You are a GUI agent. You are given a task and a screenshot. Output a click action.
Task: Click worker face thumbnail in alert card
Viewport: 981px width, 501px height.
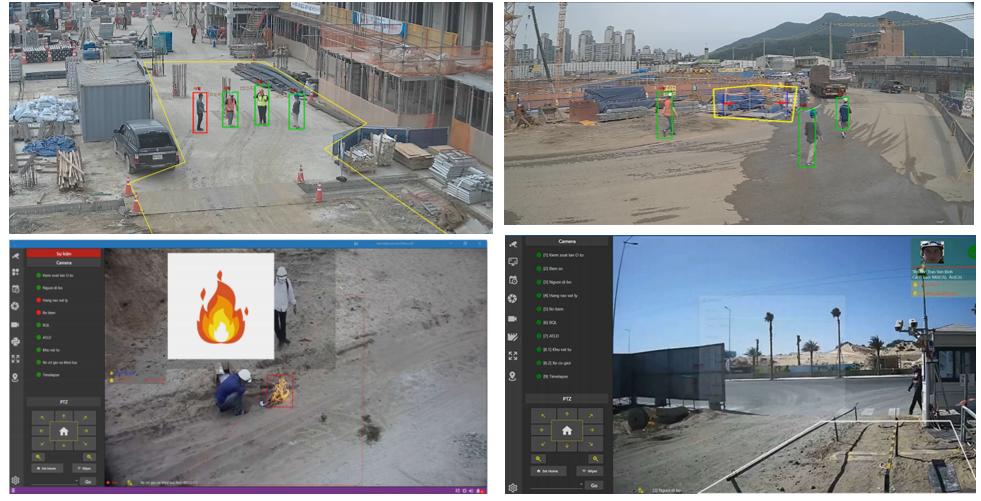932,252
